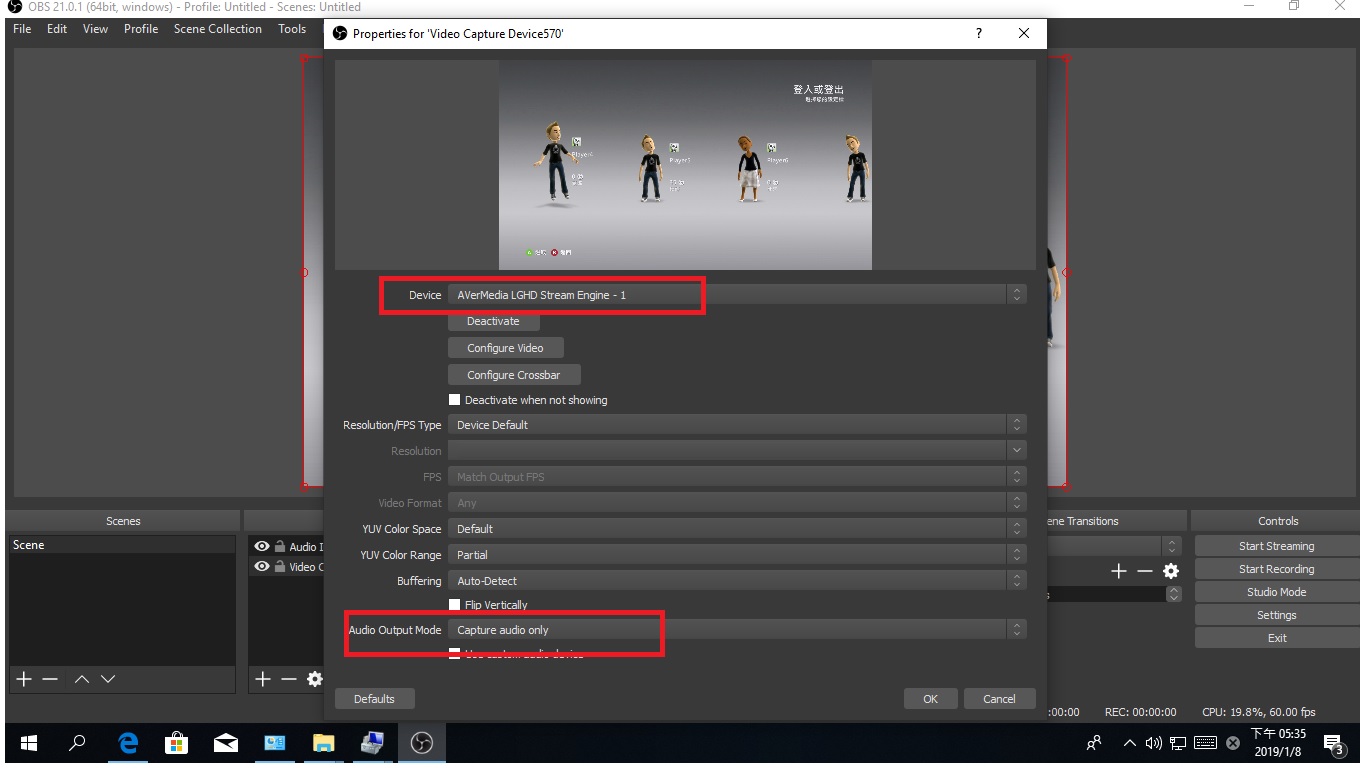Open the Profile menu

(x=141, y=29)
